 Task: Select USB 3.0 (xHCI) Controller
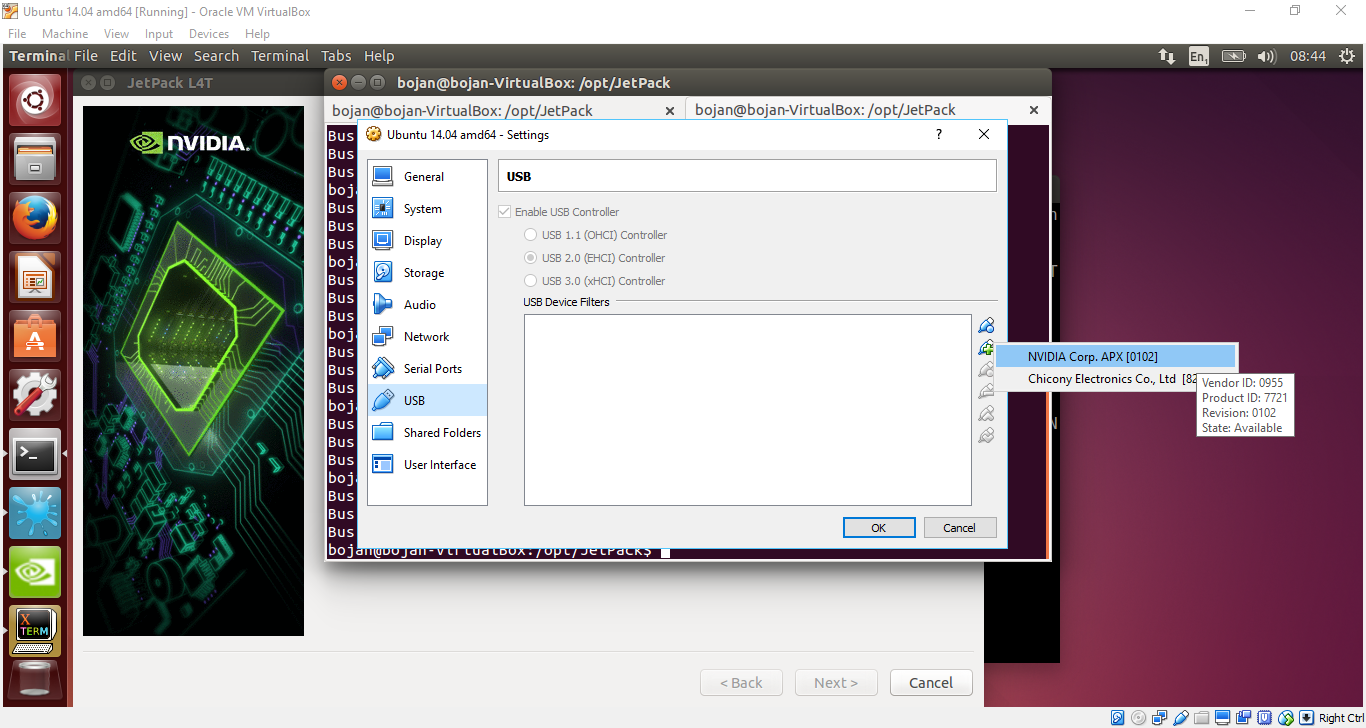(530, 280)
